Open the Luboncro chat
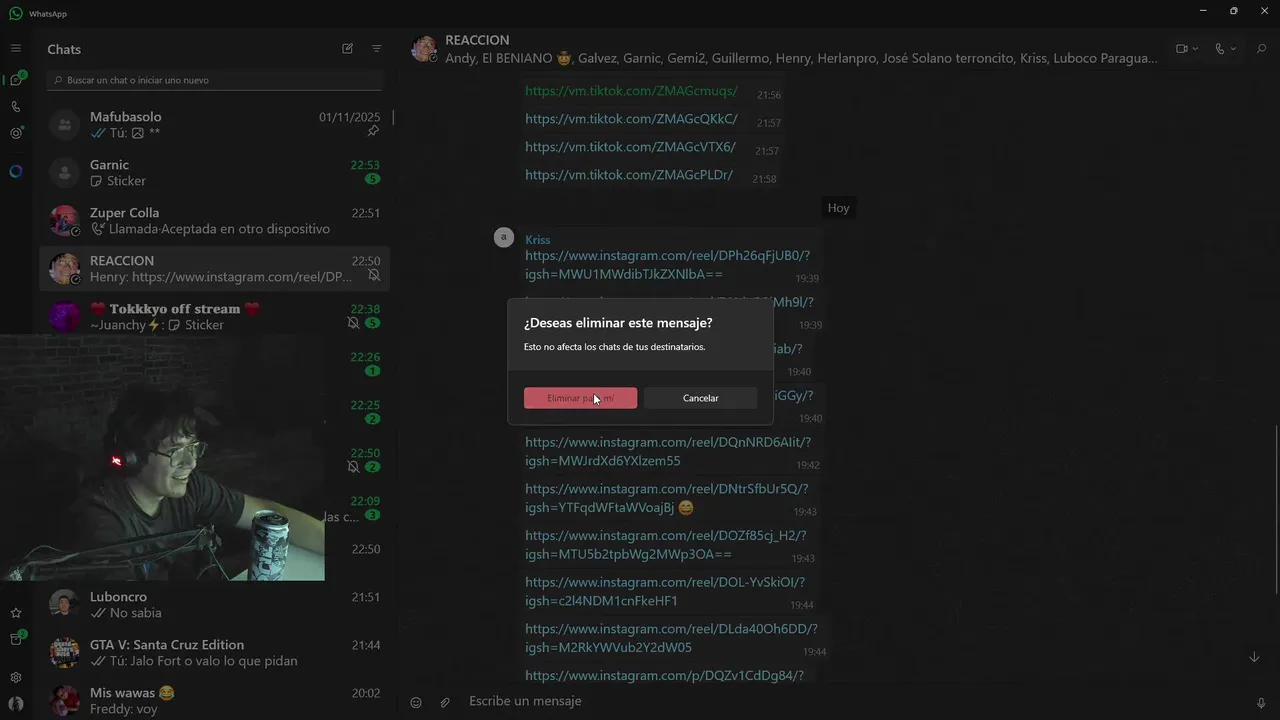 [x=214, y=604]
